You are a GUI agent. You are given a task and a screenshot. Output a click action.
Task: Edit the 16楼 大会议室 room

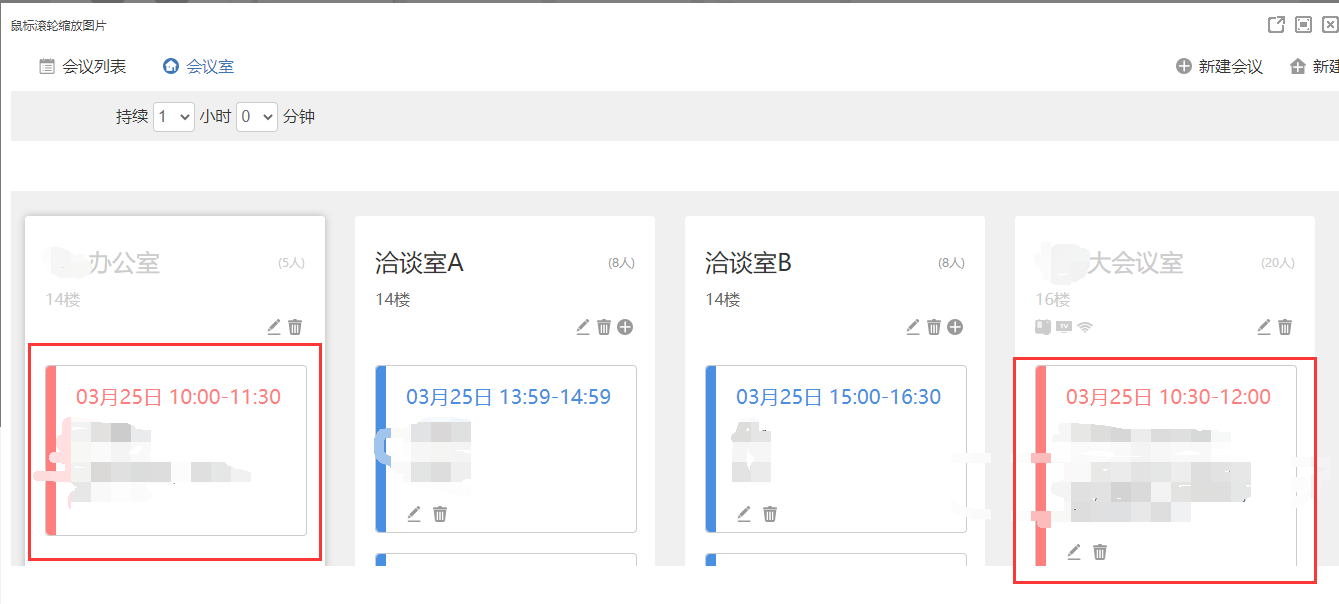pyautogui.click(x=1264, y=327)
